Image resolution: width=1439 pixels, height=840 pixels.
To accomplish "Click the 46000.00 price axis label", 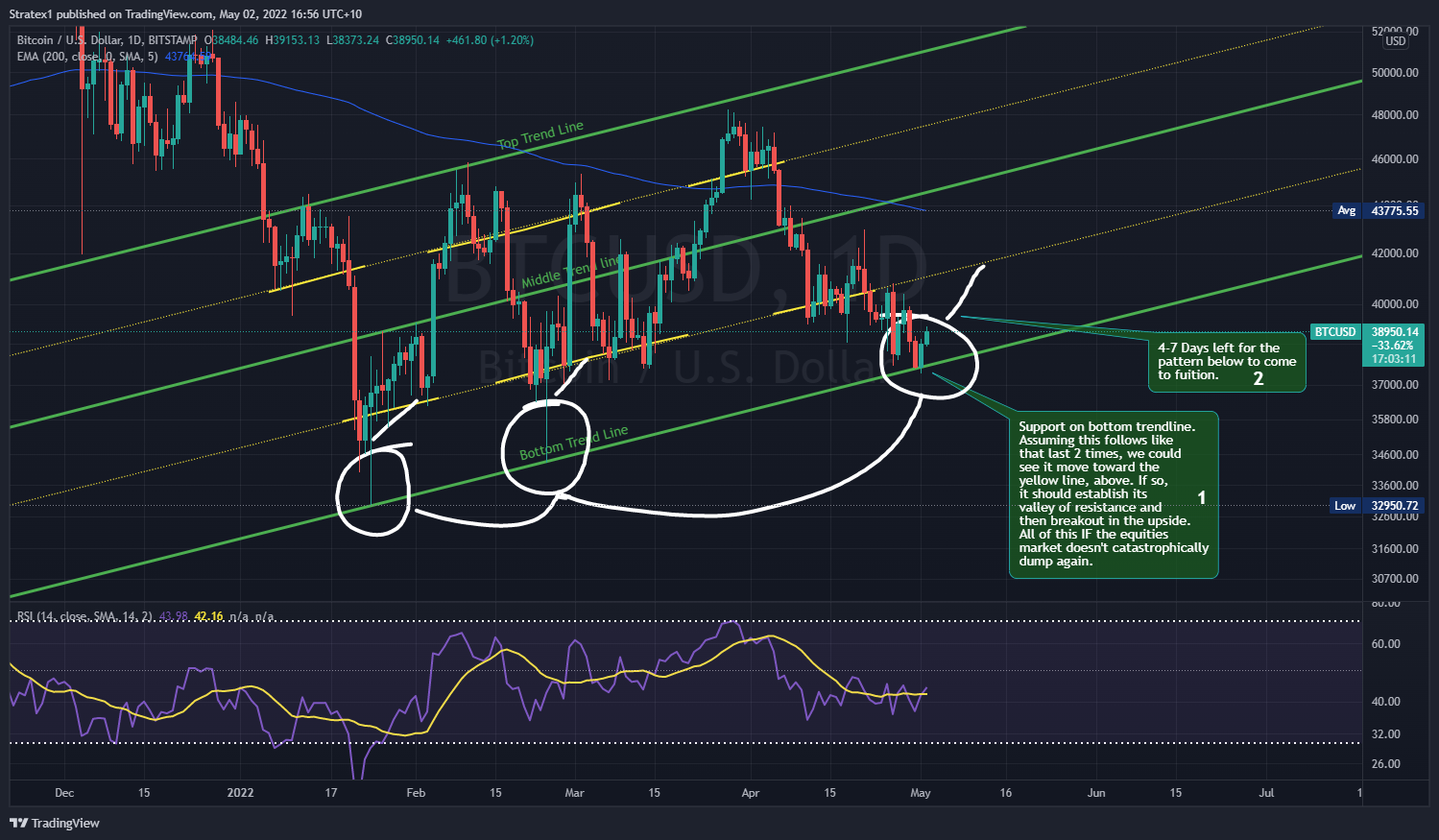I will pos(1395,159).
